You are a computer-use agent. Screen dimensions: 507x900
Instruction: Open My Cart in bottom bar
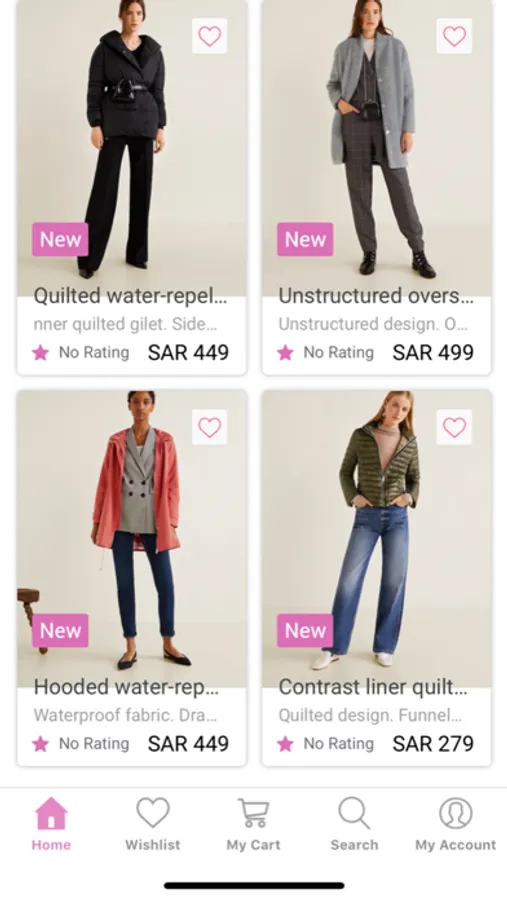(x=253, y=824)
